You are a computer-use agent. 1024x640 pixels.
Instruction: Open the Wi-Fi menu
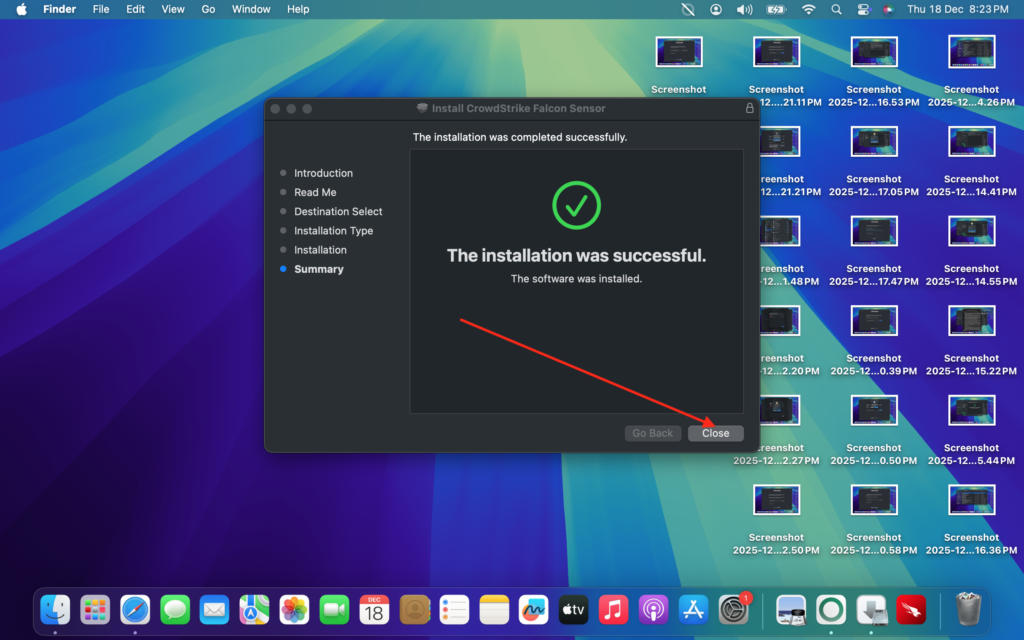(808, 9)
